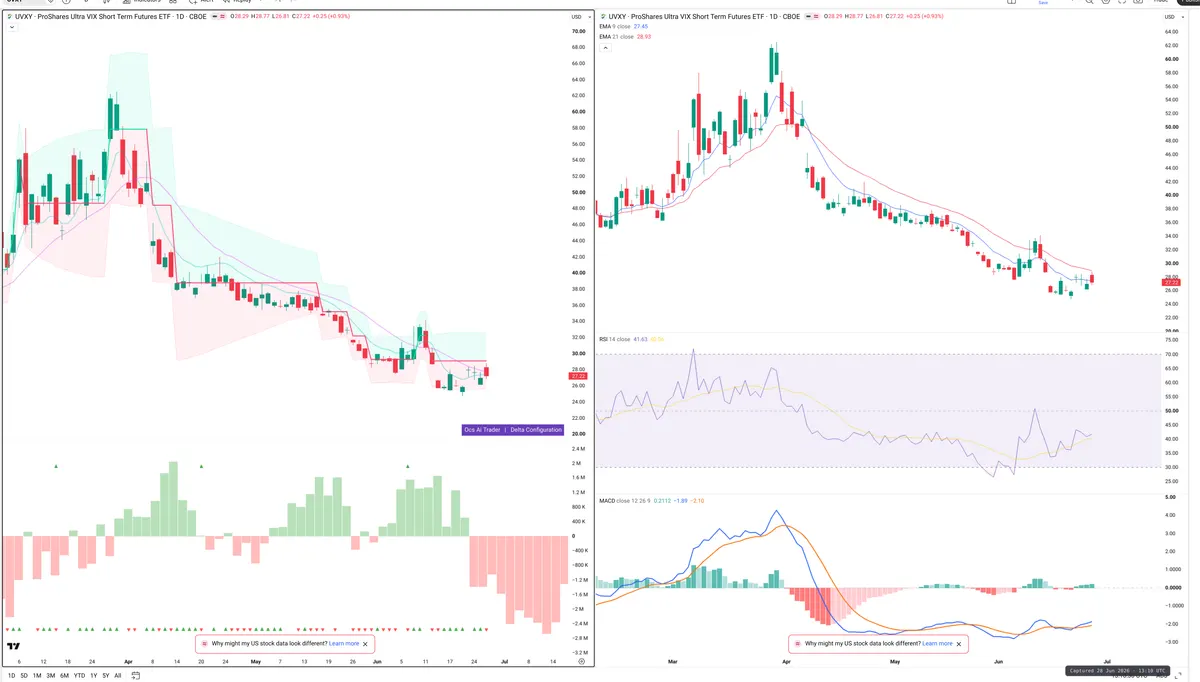The height and width of the screenshot is (682, 1200).
Task: Open the TradingView logo on left chart
Action: [14, 646]
